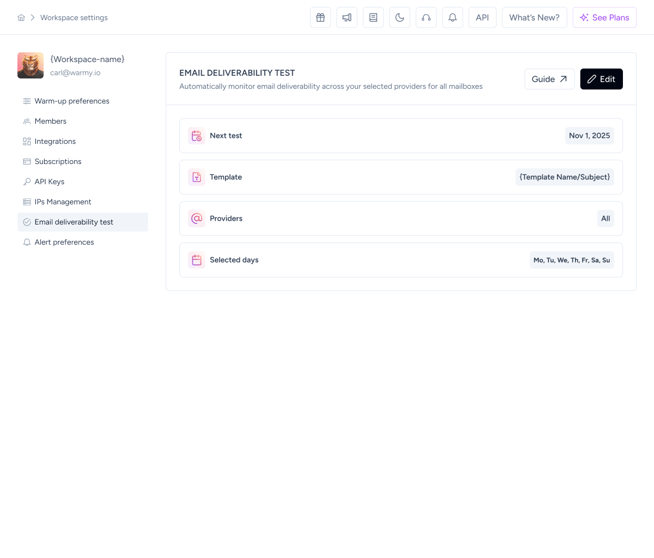654x558 pixels.
Task: Click the (Workspace-name) title
Action: (x=88, y=59)
